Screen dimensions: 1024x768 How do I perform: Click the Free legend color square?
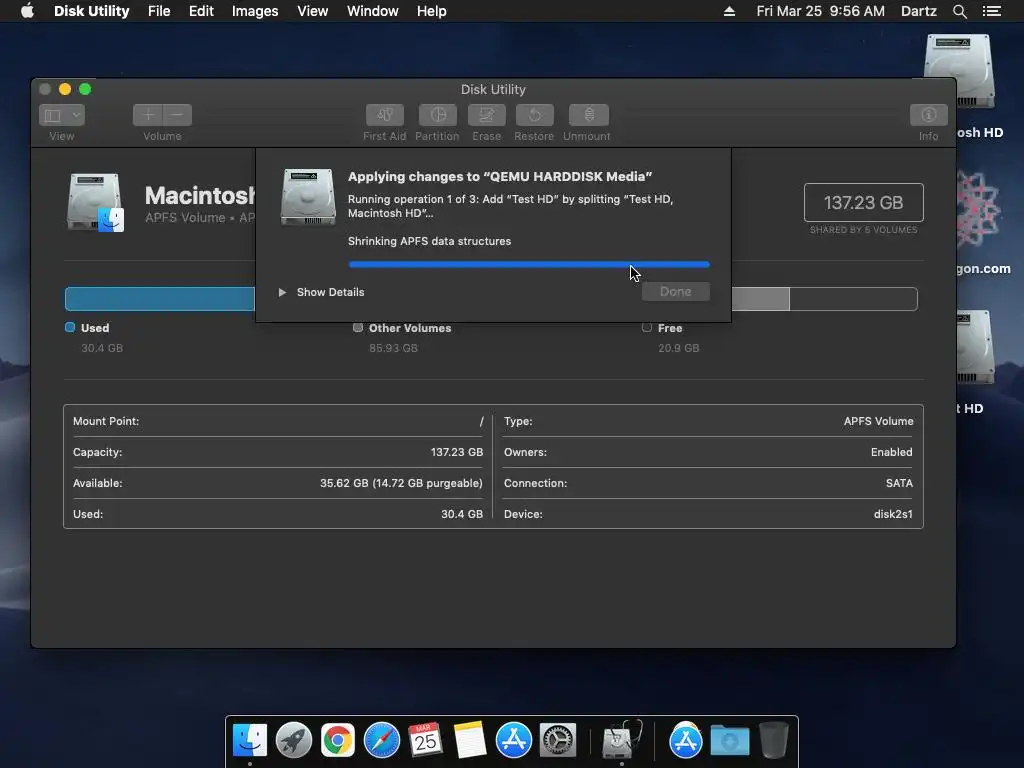(647, 328)
